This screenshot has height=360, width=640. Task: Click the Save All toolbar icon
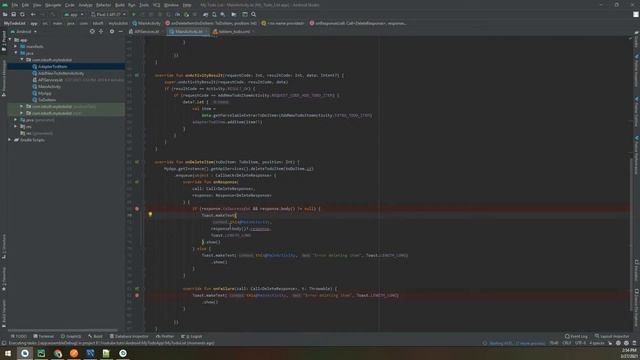tap(13, 14)
